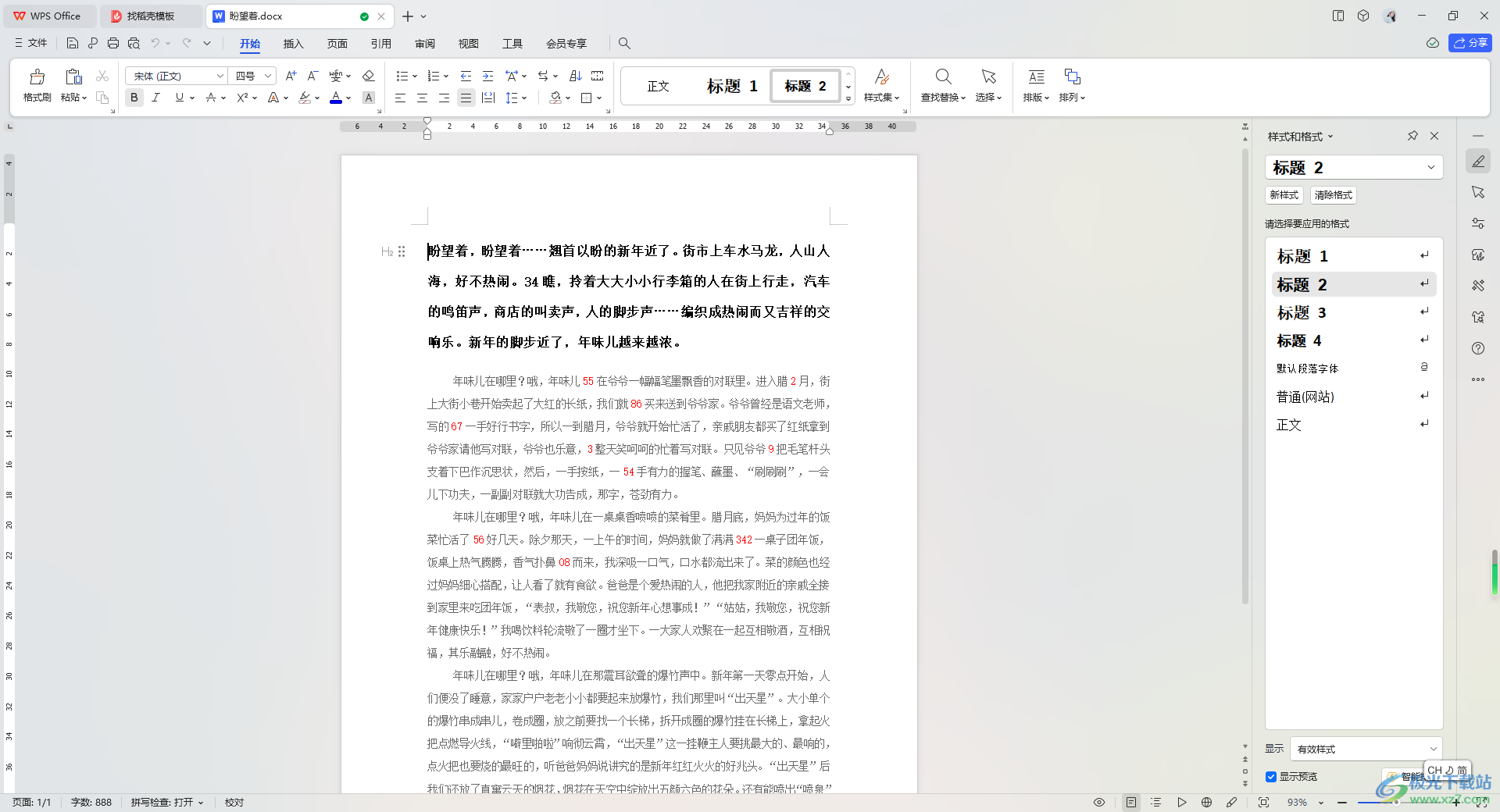Click the help question mark sidebar icon
Viewport: 1500px width, 812px height.
(x=1478, y=348)
